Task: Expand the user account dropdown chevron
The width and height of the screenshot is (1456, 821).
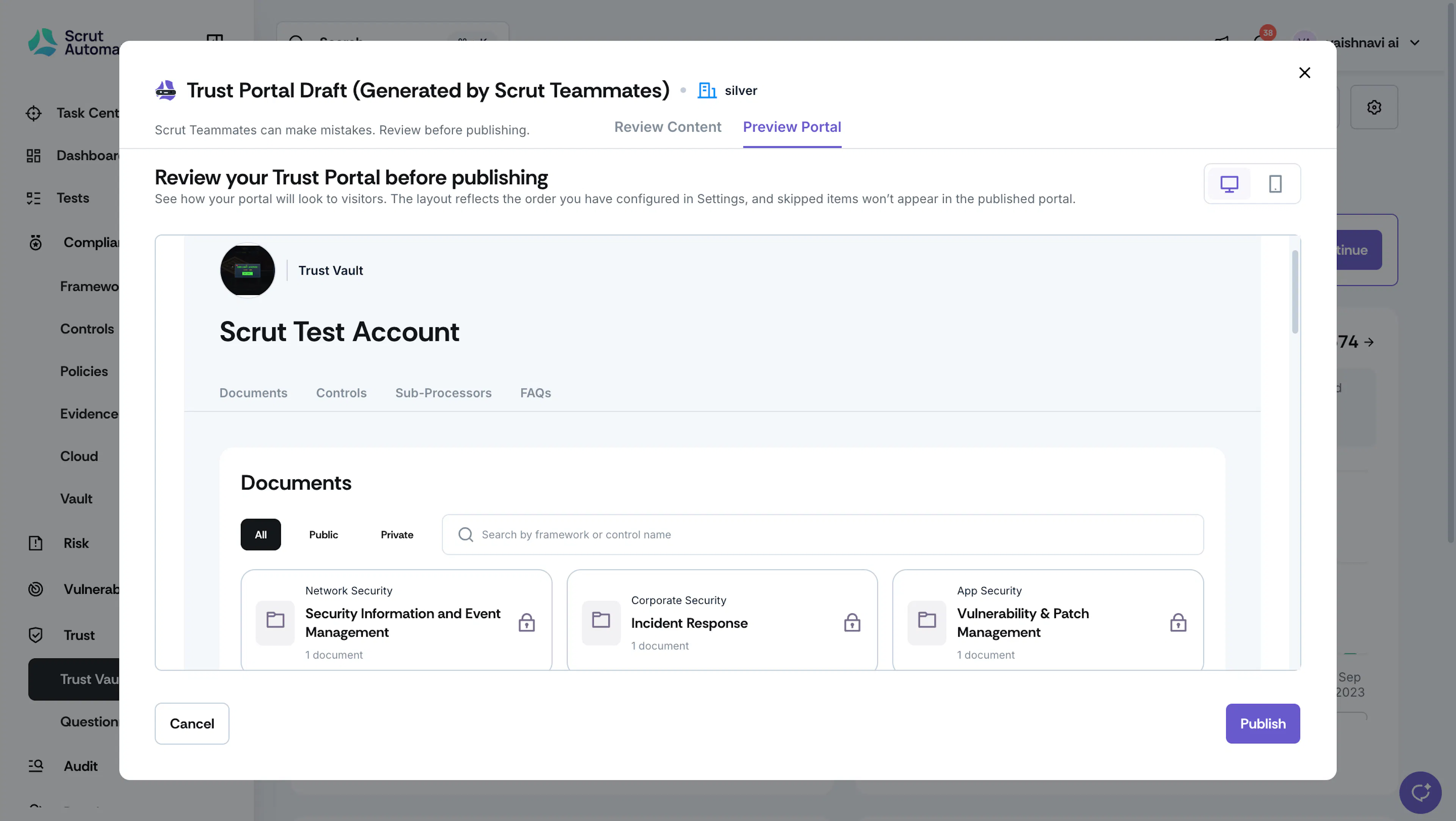Action: click(x=1415, y=43)
